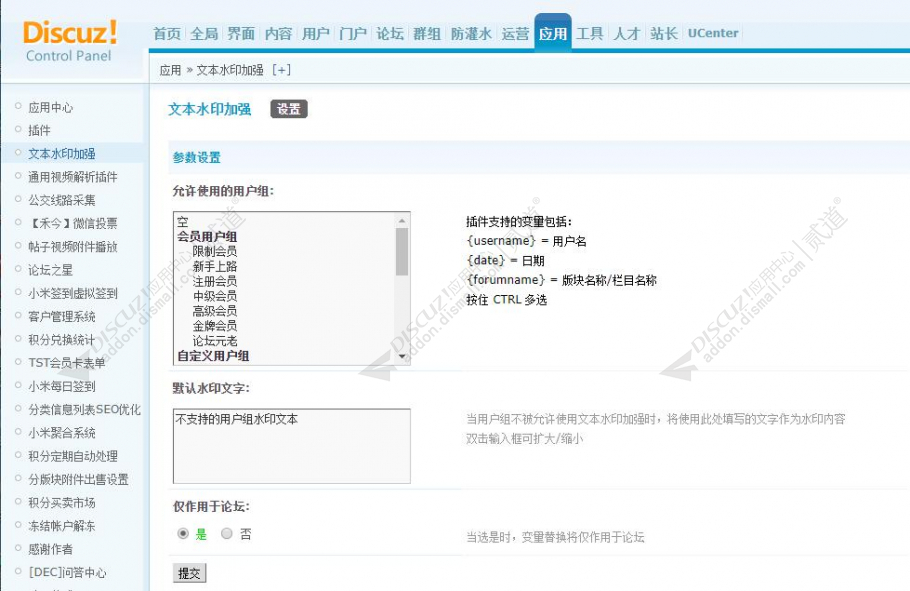
Task: Open the 界面 top menu
Action: pos(241,34)
